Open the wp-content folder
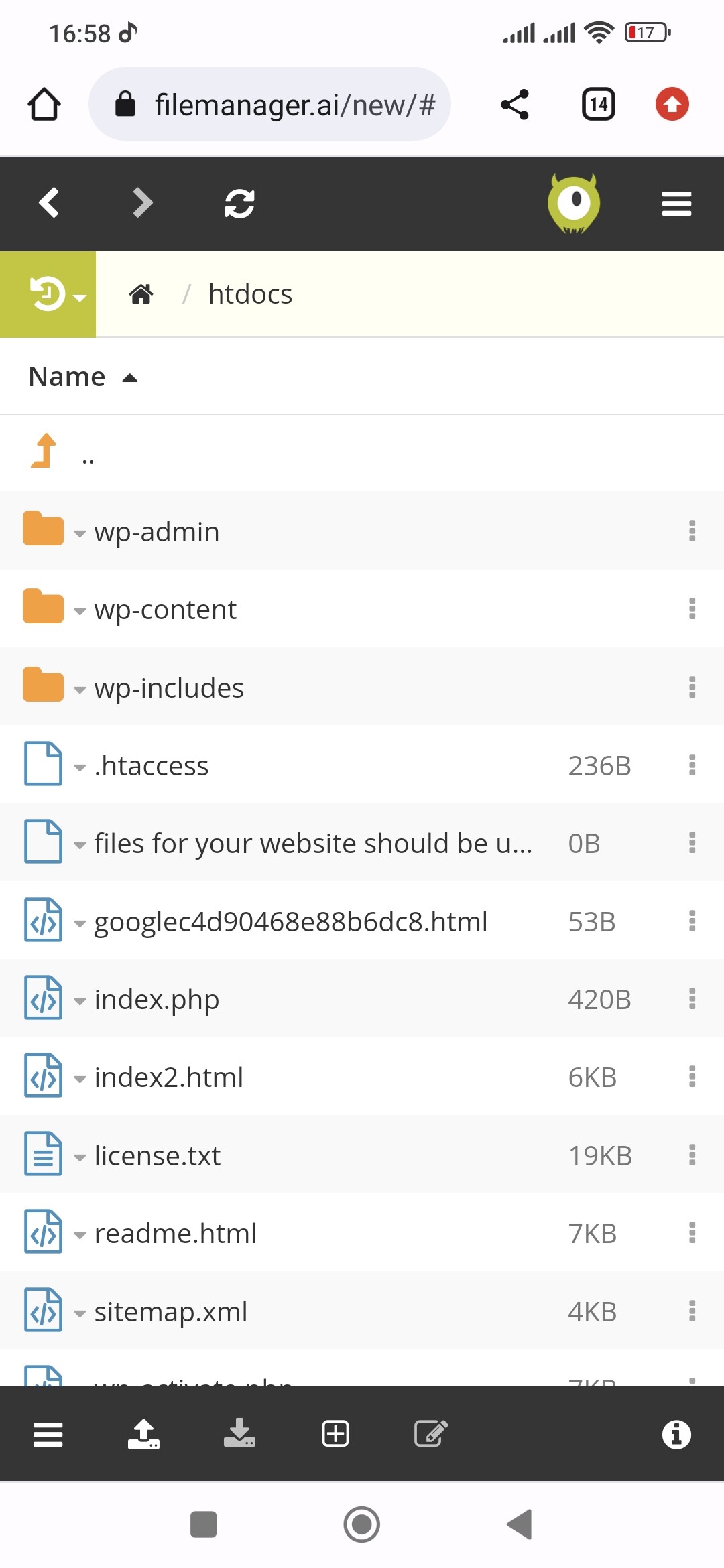The image size is (724, 1568). pos(165,610)
